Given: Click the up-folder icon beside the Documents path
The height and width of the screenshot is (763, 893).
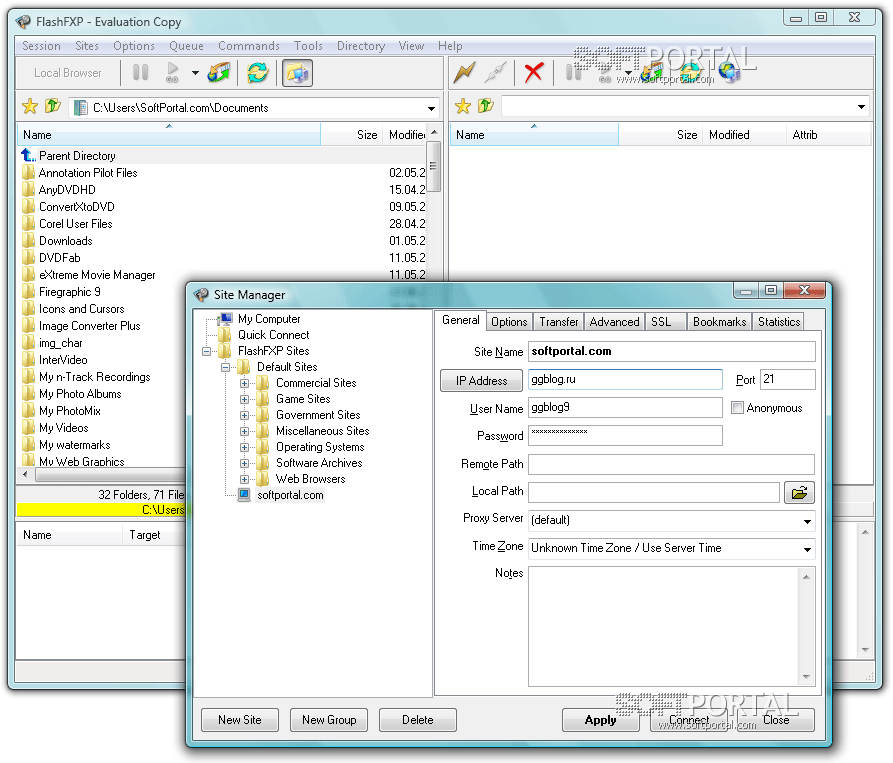Looking at the screenshot, I should 52,106.
